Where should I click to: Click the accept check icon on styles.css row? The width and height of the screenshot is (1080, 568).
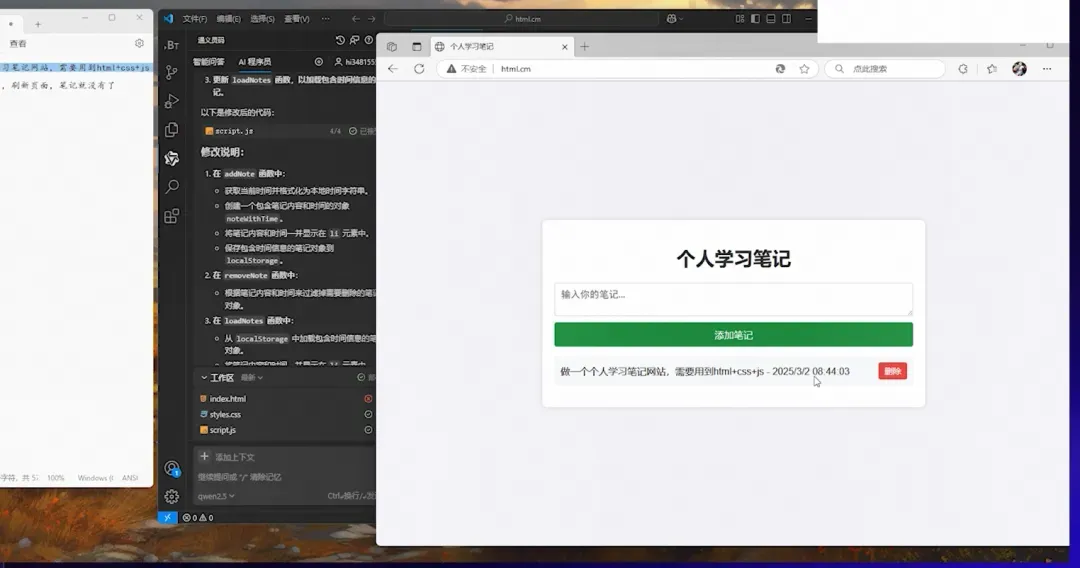[368, 414]
